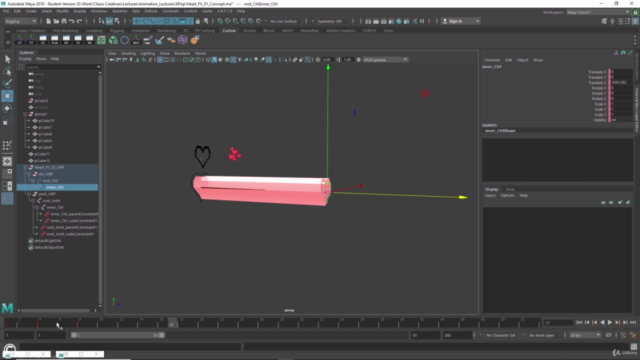Go to end of playback range
This screenshot has height=360, width=640.
pyautogui.click(x=633, y=322)
